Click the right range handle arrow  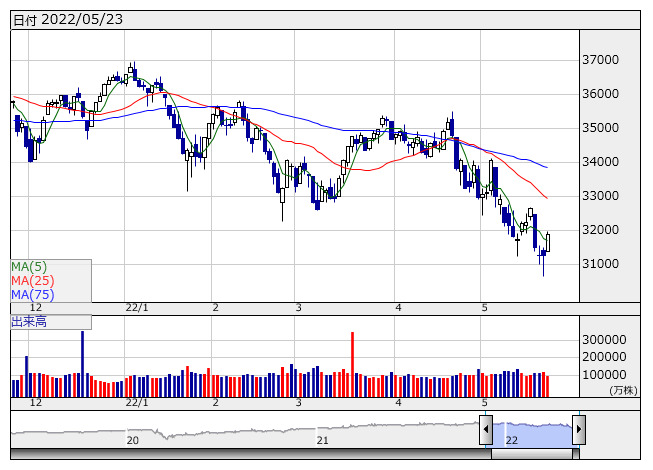(x=579, y=429)
